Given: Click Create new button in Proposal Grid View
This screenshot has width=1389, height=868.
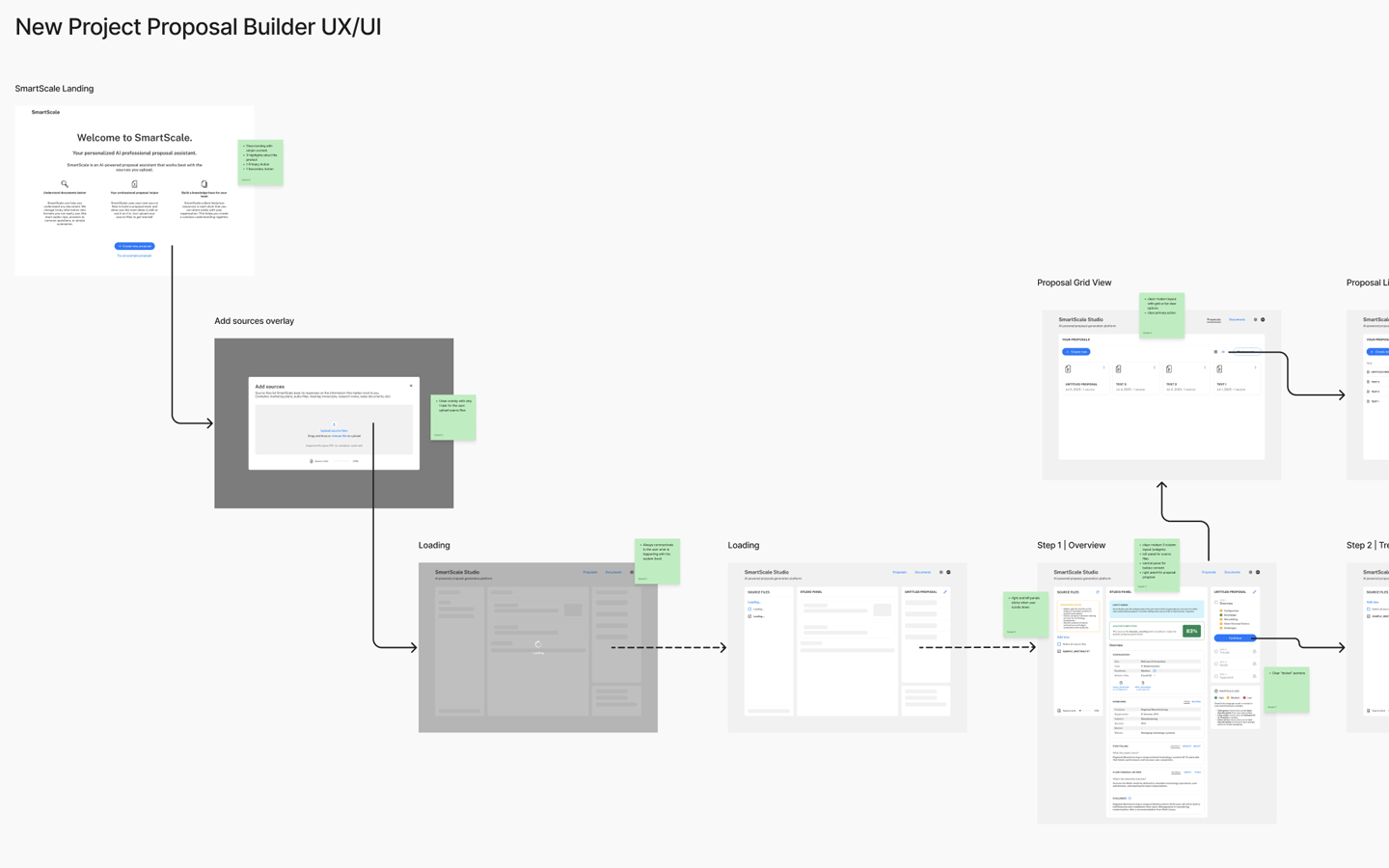Looking at the screenshot, I should 1076,352.
